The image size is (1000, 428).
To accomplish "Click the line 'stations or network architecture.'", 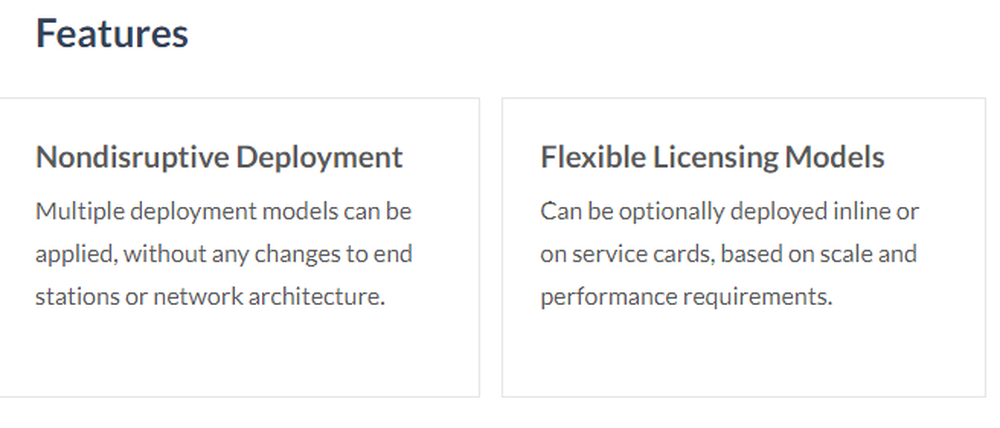I will point(210,297).
